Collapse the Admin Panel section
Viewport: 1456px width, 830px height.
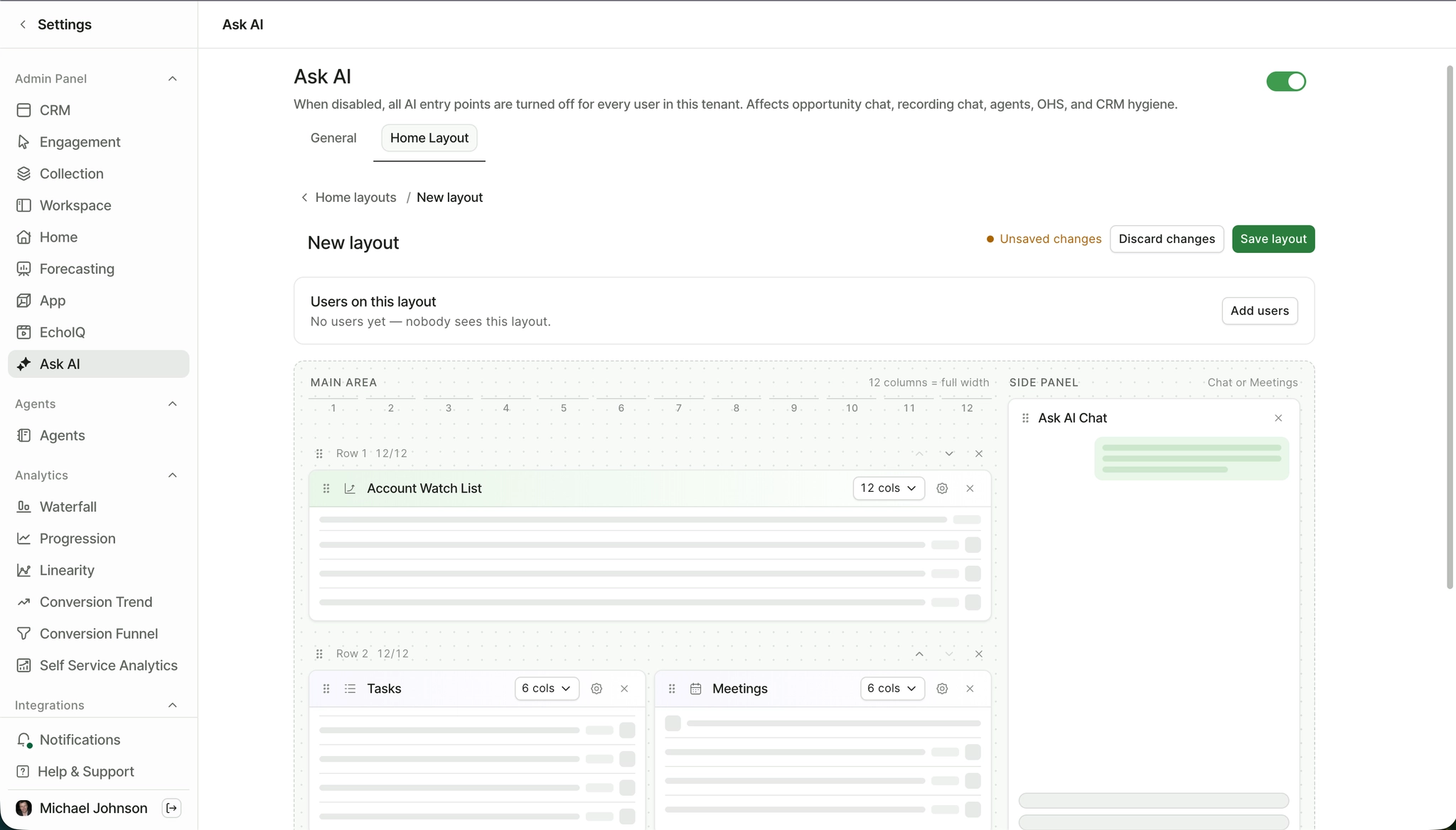(172, 79)
